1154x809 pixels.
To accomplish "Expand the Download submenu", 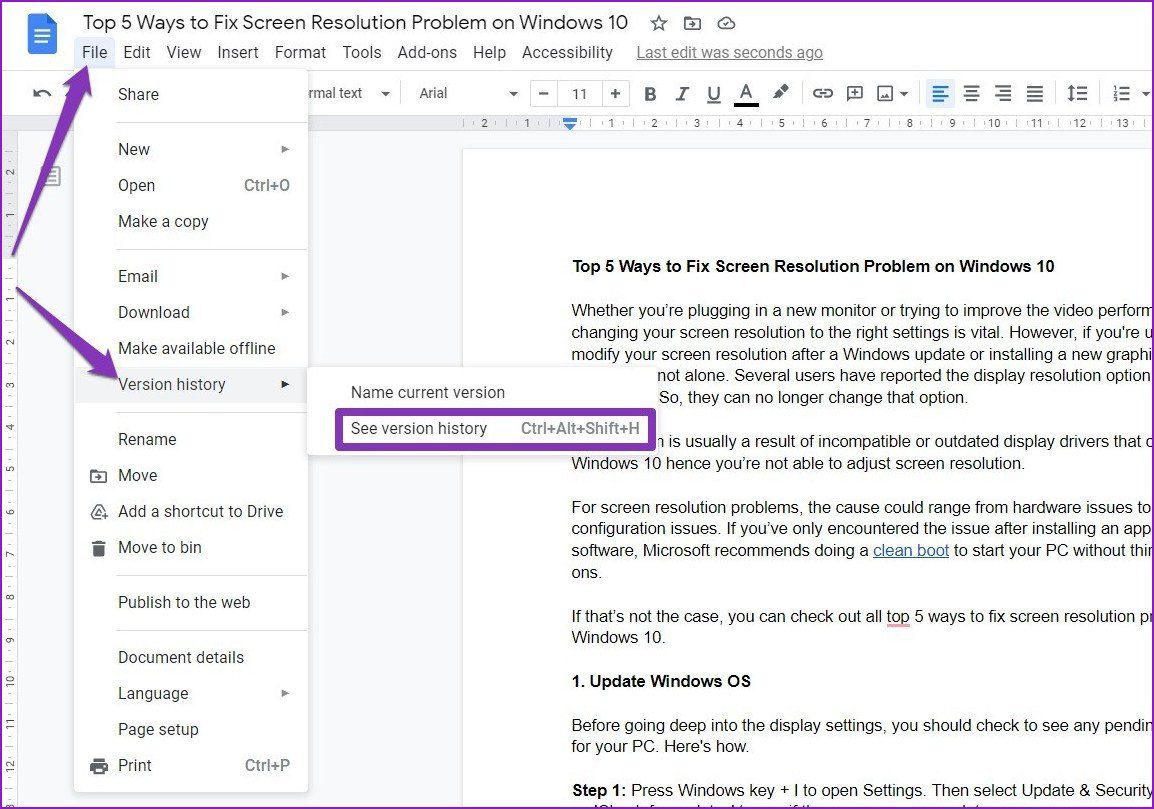I will click(x=191, y=312).
